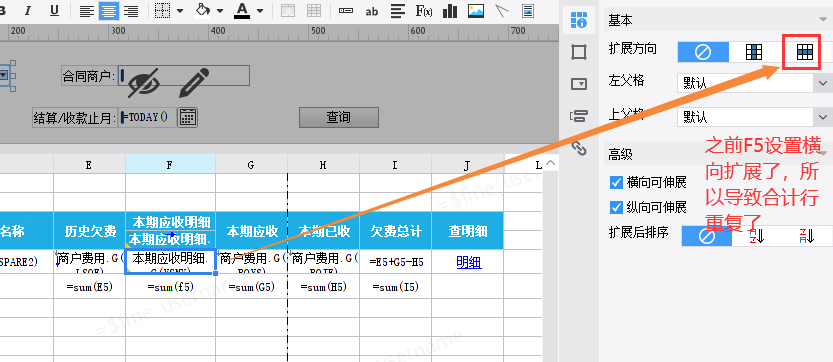Open conditional attributes panel icon
This screenshot has height=362, width=833.
[579, 116]
